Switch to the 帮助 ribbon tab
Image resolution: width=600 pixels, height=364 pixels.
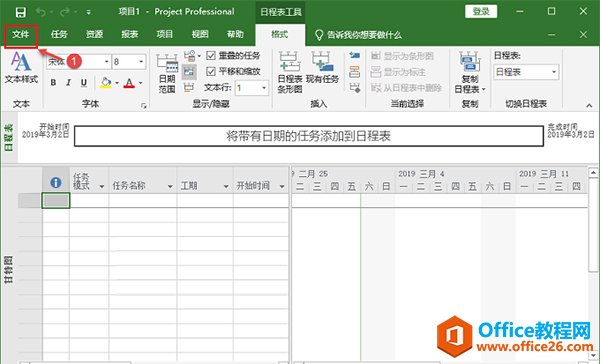click(x=235, y=34)
